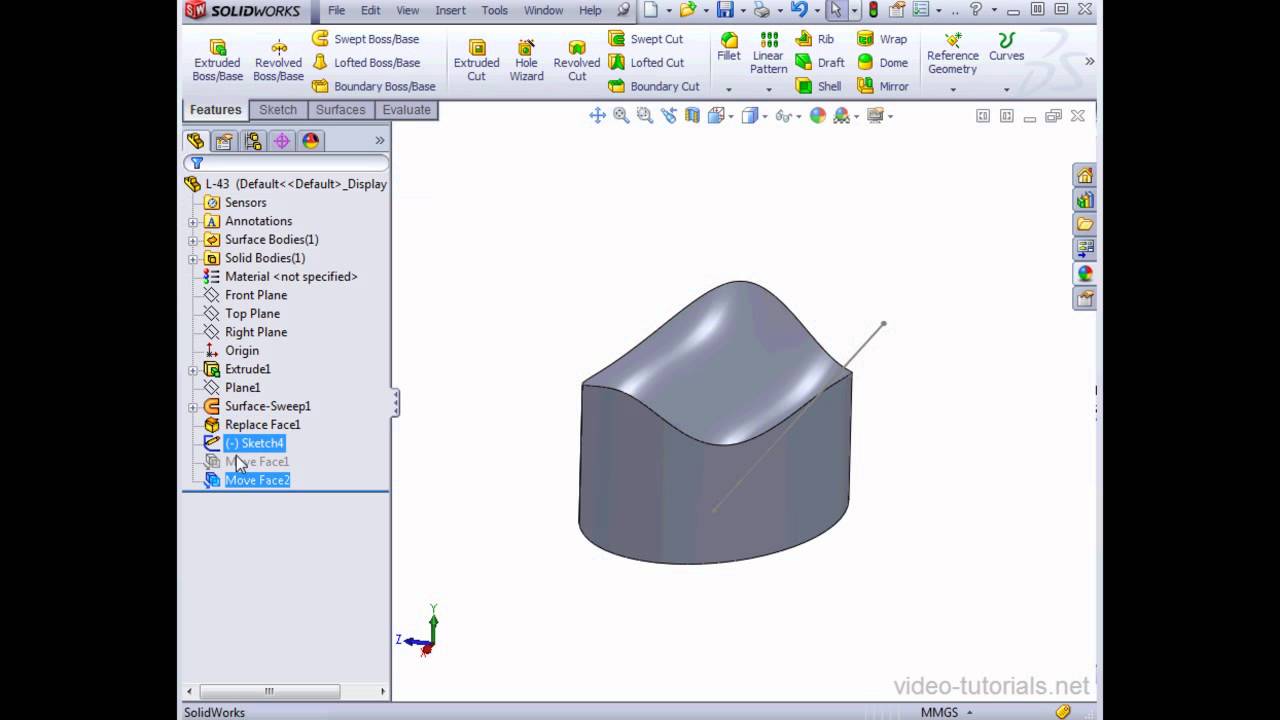Expand FeatureManager tabs chevron

(380, 141)
